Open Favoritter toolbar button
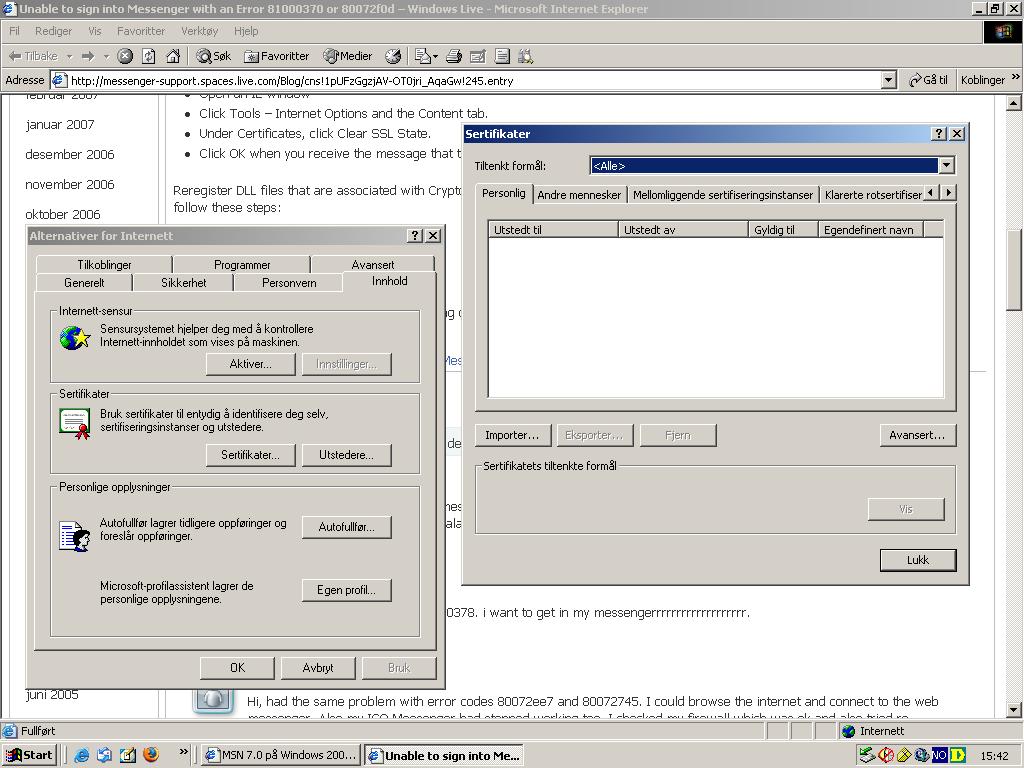The height and width of the screenshot is (768, 1024). (x=276, y=56)
